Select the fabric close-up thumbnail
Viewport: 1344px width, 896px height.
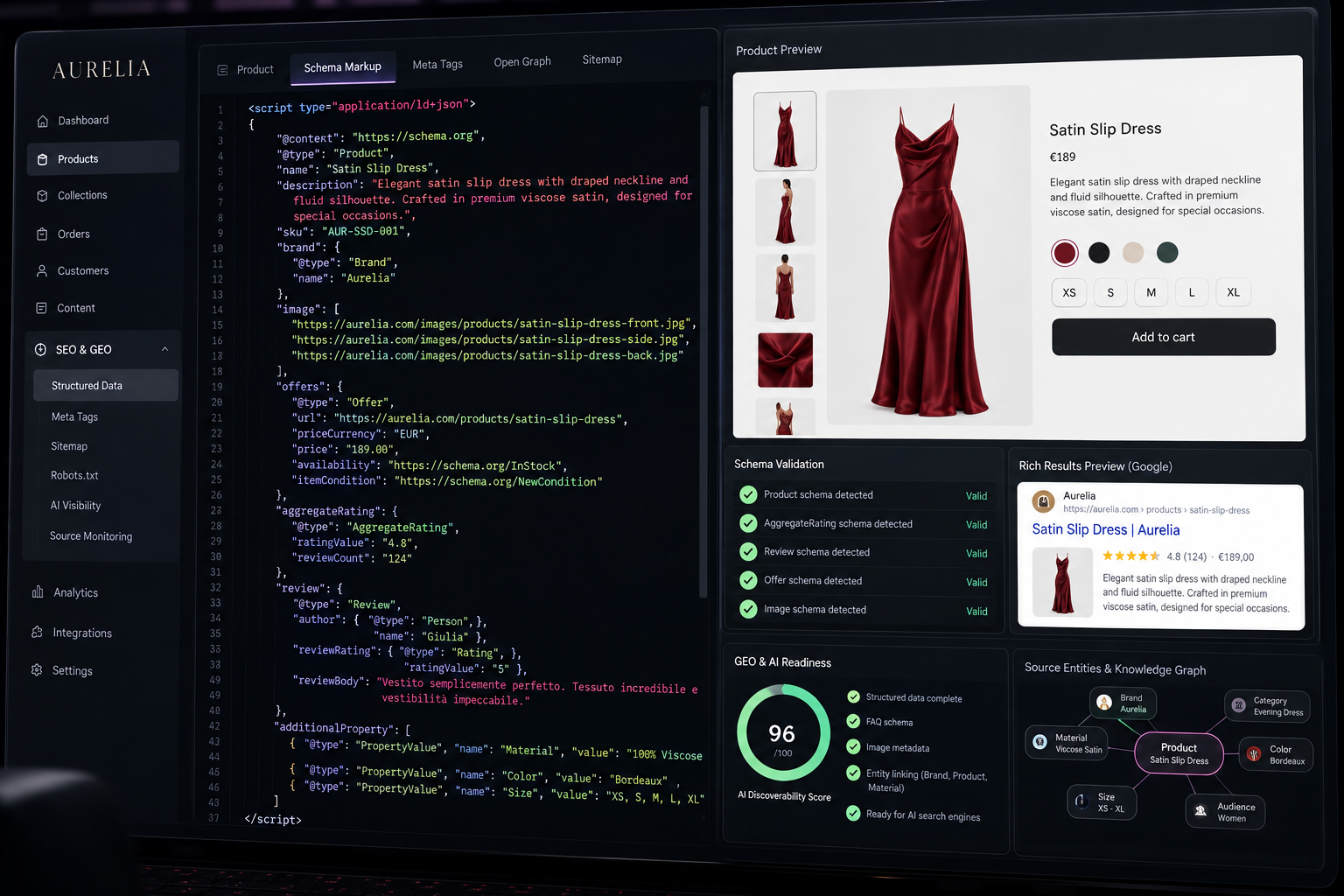pyautogui.click(x=785, y=360)
